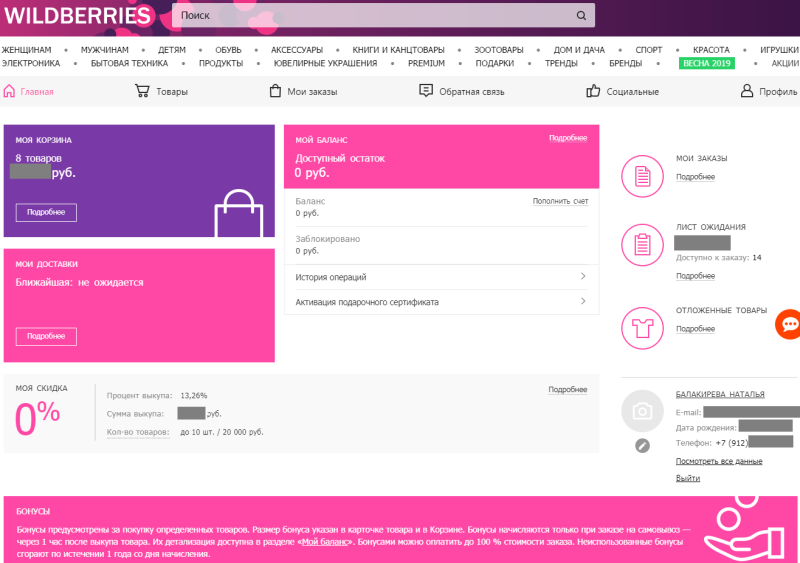This screenshot has width=800, height=563.
Task: Click the Мой баланс link in bonuses text
Action: point(325,542)
